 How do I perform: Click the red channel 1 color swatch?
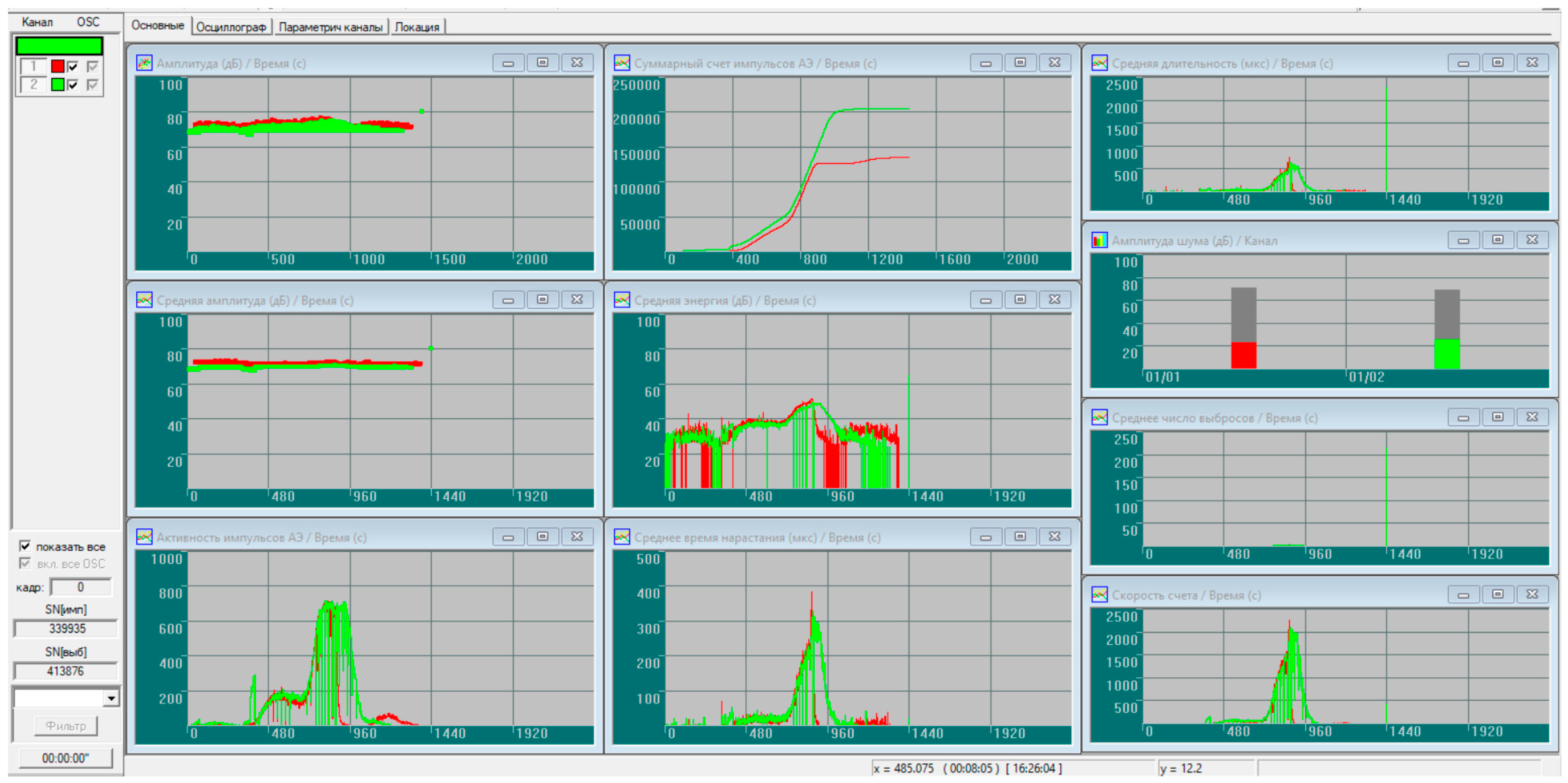[x=58, y=66]
